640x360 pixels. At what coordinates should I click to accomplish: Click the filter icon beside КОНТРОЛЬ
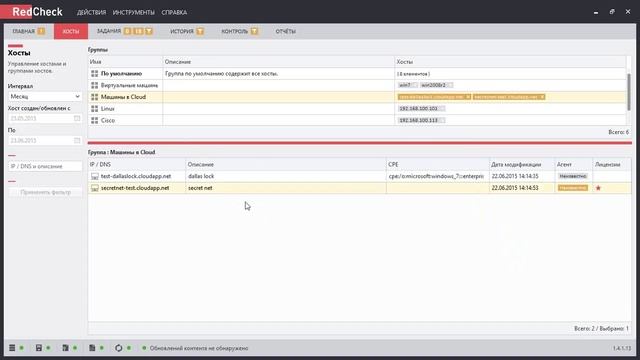click(254, 31)
